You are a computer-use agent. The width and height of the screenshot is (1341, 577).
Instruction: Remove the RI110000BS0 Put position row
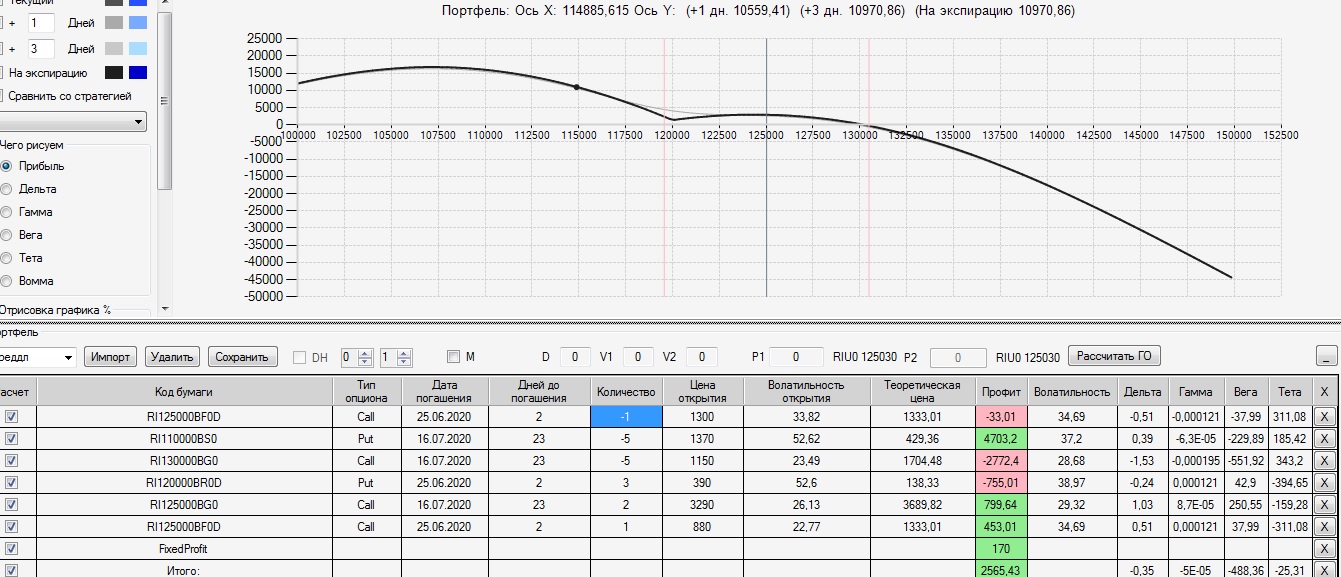click(1324, 438)
